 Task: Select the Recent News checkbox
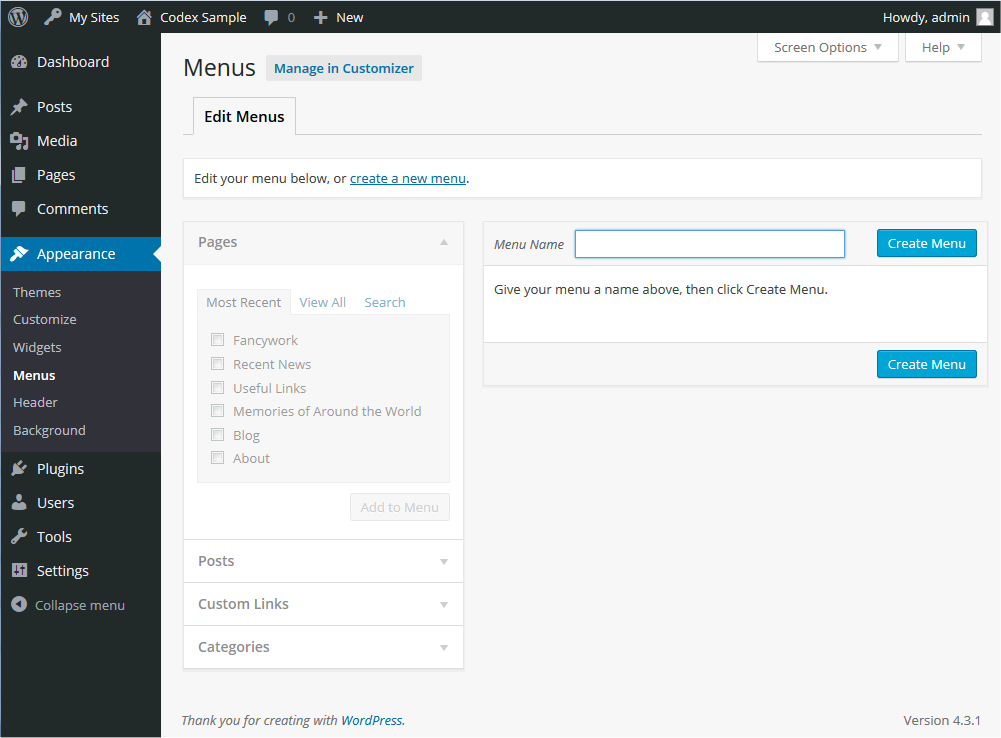217,363
